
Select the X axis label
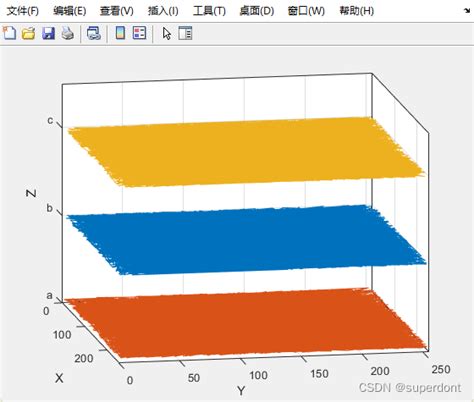click(59, 378)
